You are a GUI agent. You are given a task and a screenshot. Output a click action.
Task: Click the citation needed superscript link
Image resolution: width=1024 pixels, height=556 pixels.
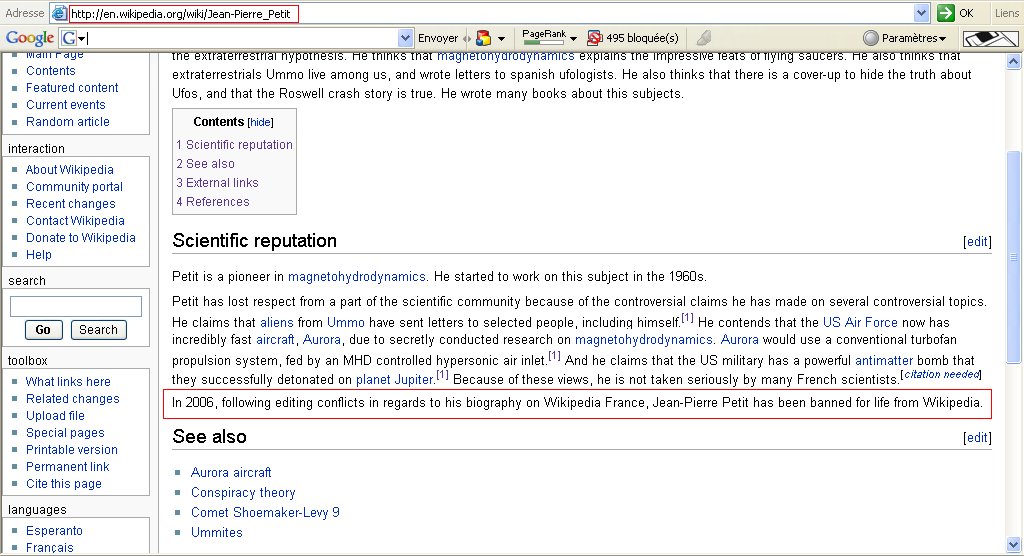[941, 374]
